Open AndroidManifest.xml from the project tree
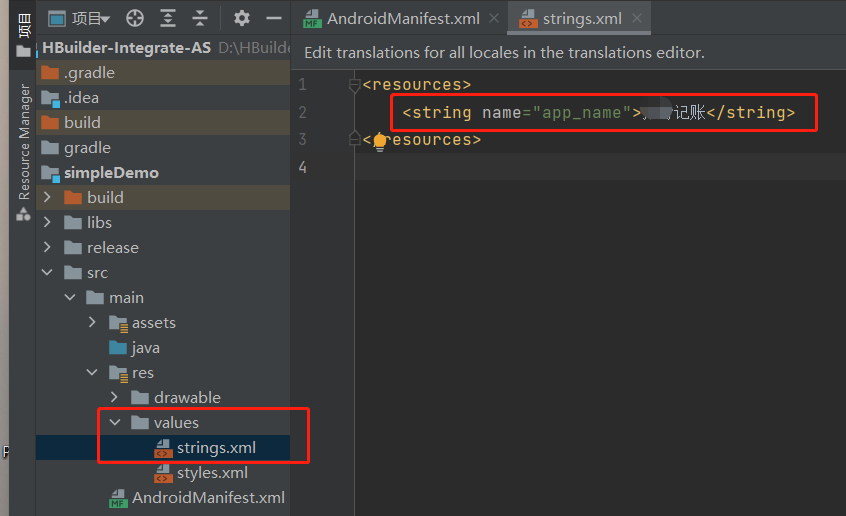The image size is (846, 516). click(208, 498)
